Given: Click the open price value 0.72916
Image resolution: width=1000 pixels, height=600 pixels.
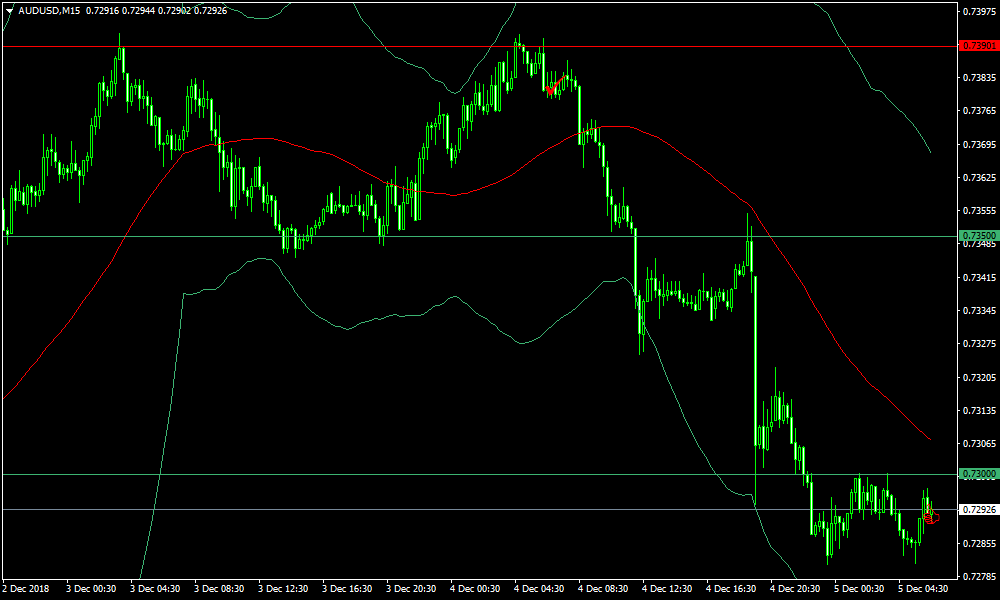Looking at the screenshot, I should [x=101, y=11].
